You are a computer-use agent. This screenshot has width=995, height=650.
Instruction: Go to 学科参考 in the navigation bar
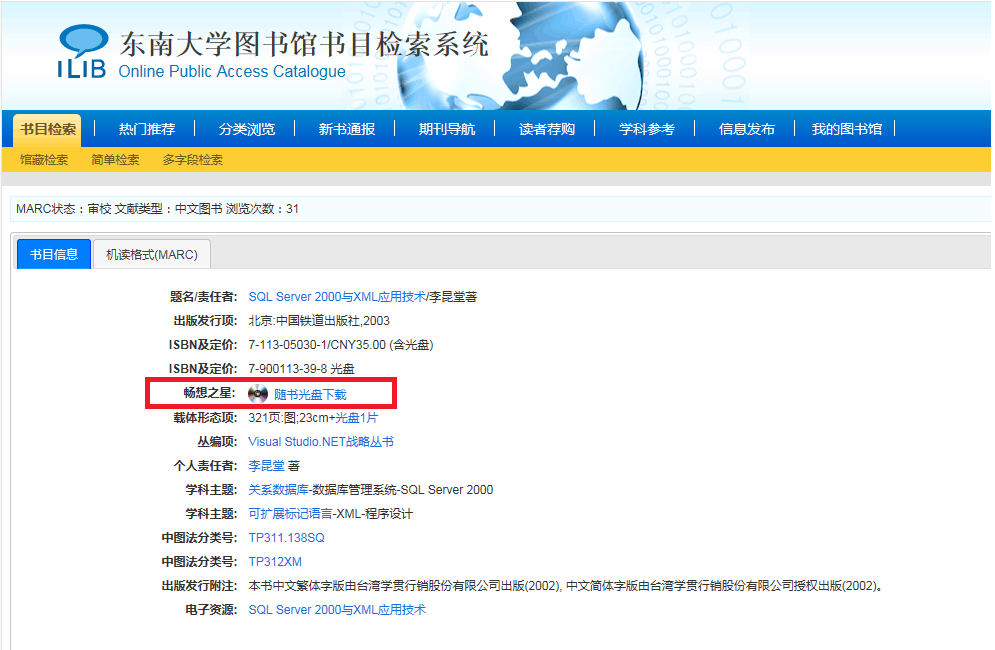pyautogui.click(x=647, y=129)
